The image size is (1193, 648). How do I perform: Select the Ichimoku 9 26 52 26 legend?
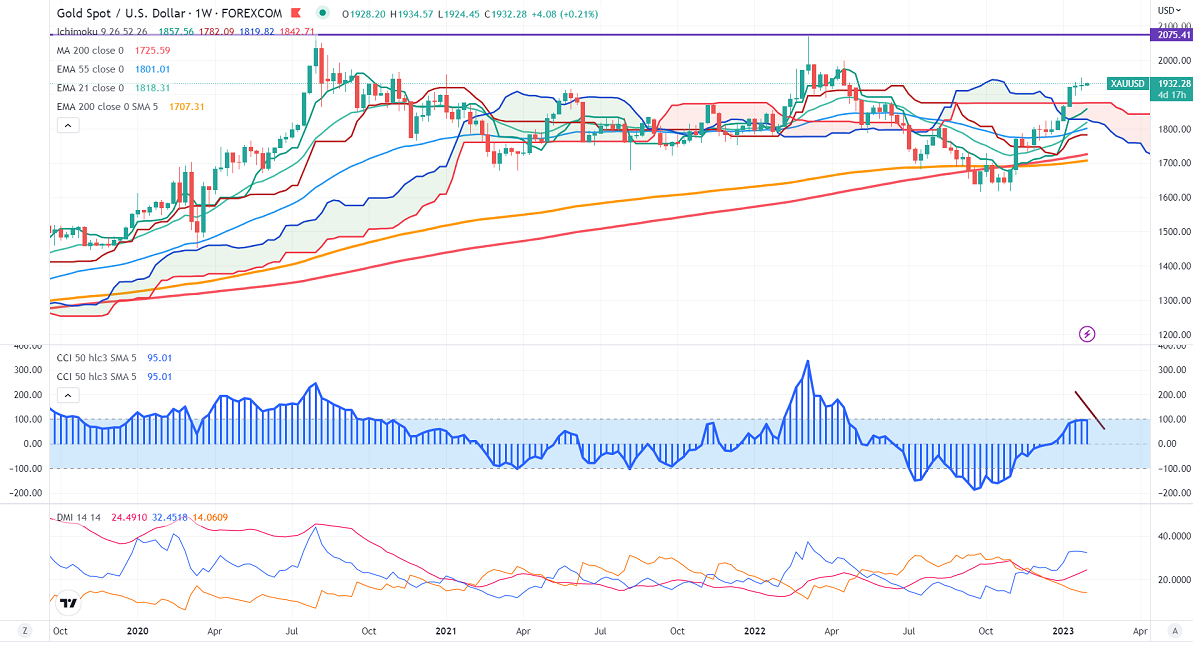100,33
